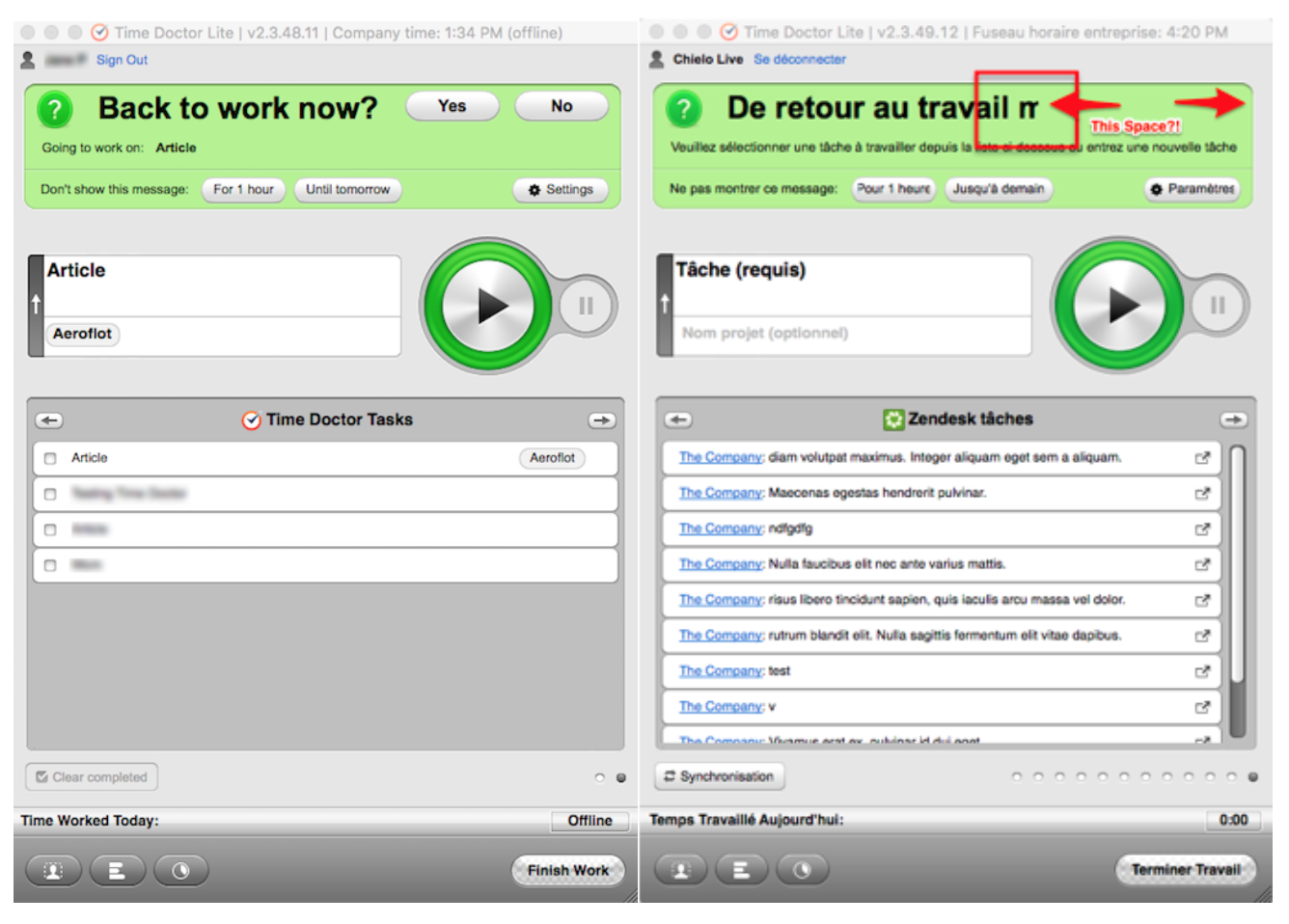Click The Company link in 'ndfgdfg' row
This screenshot has width=1289, height=924.
pos(721,529)
